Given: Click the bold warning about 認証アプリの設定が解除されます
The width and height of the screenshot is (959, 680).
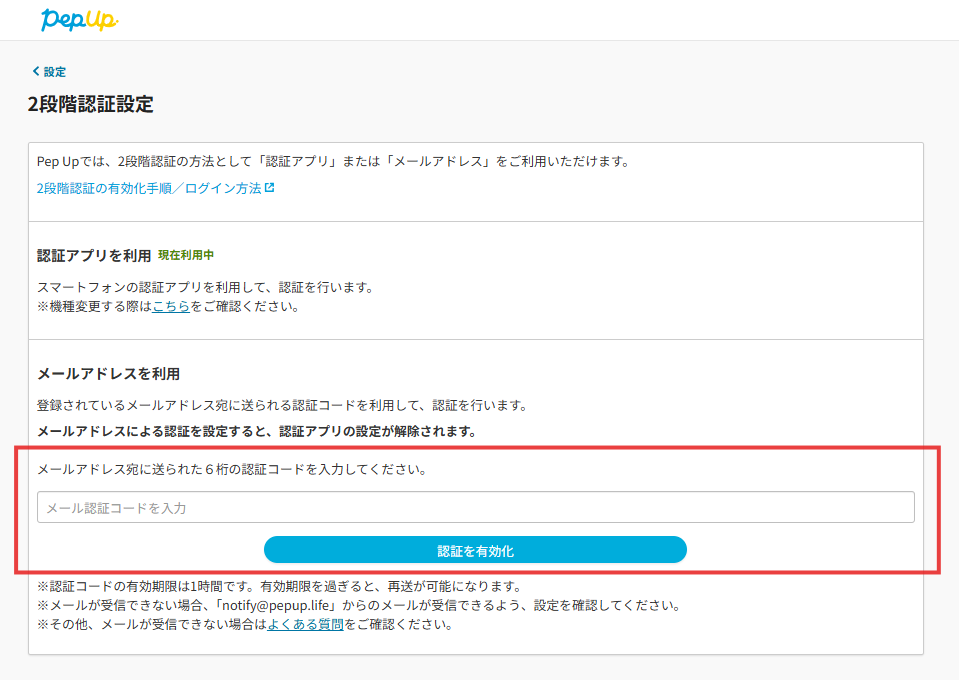Looking at the screenshot, I should click(x=257, y=431).
